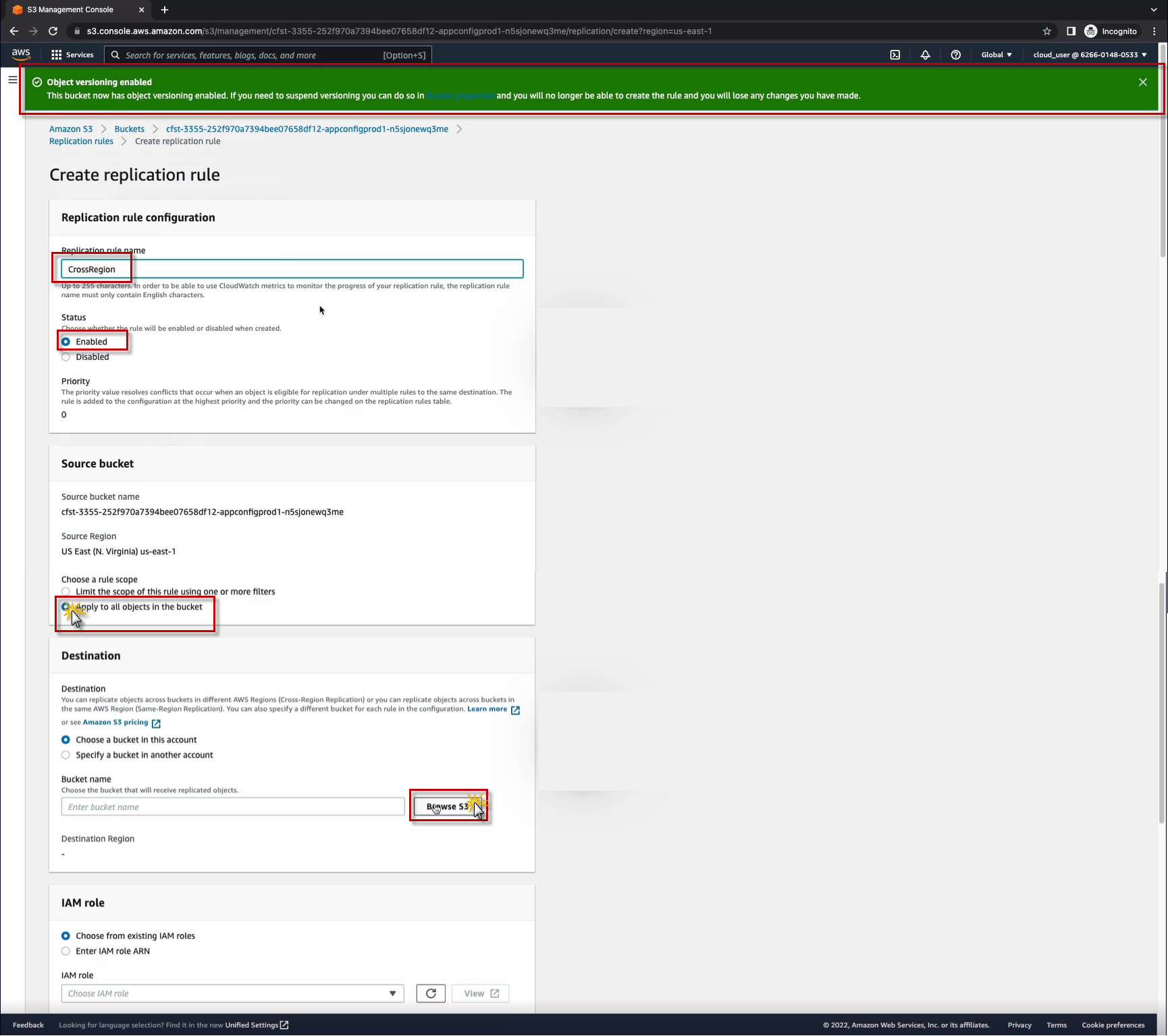Open the Unified Settings link
This screenshot has width=1168, height=1036.
pos(257,1025)
